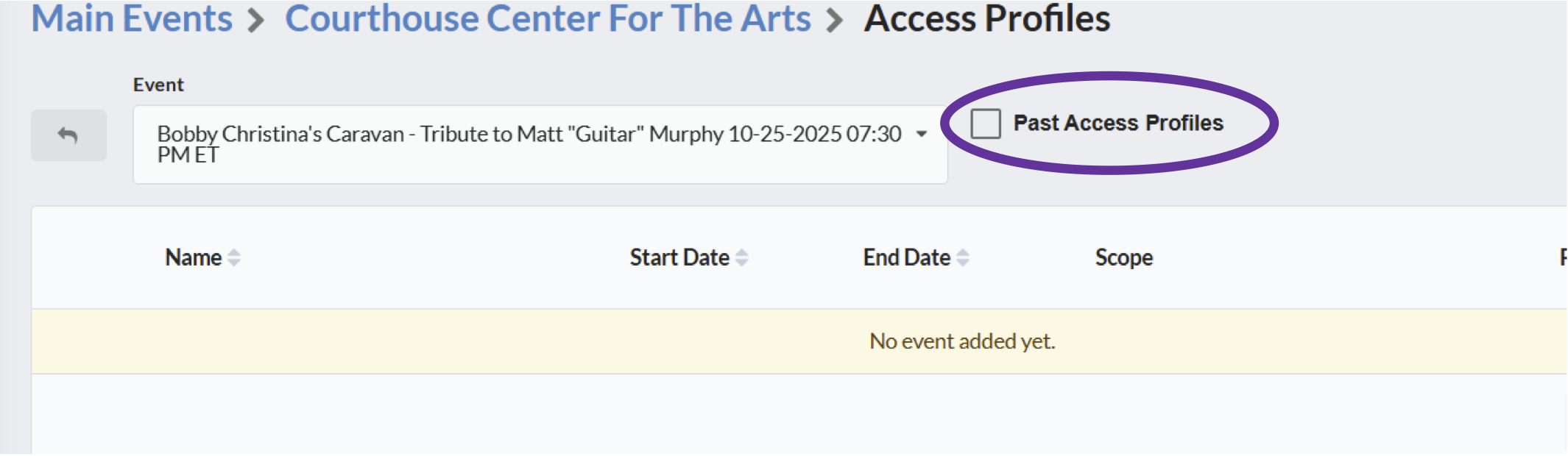Click the Event field label
The width and height of the screenshot is (1568, 456).
[158, 85]
